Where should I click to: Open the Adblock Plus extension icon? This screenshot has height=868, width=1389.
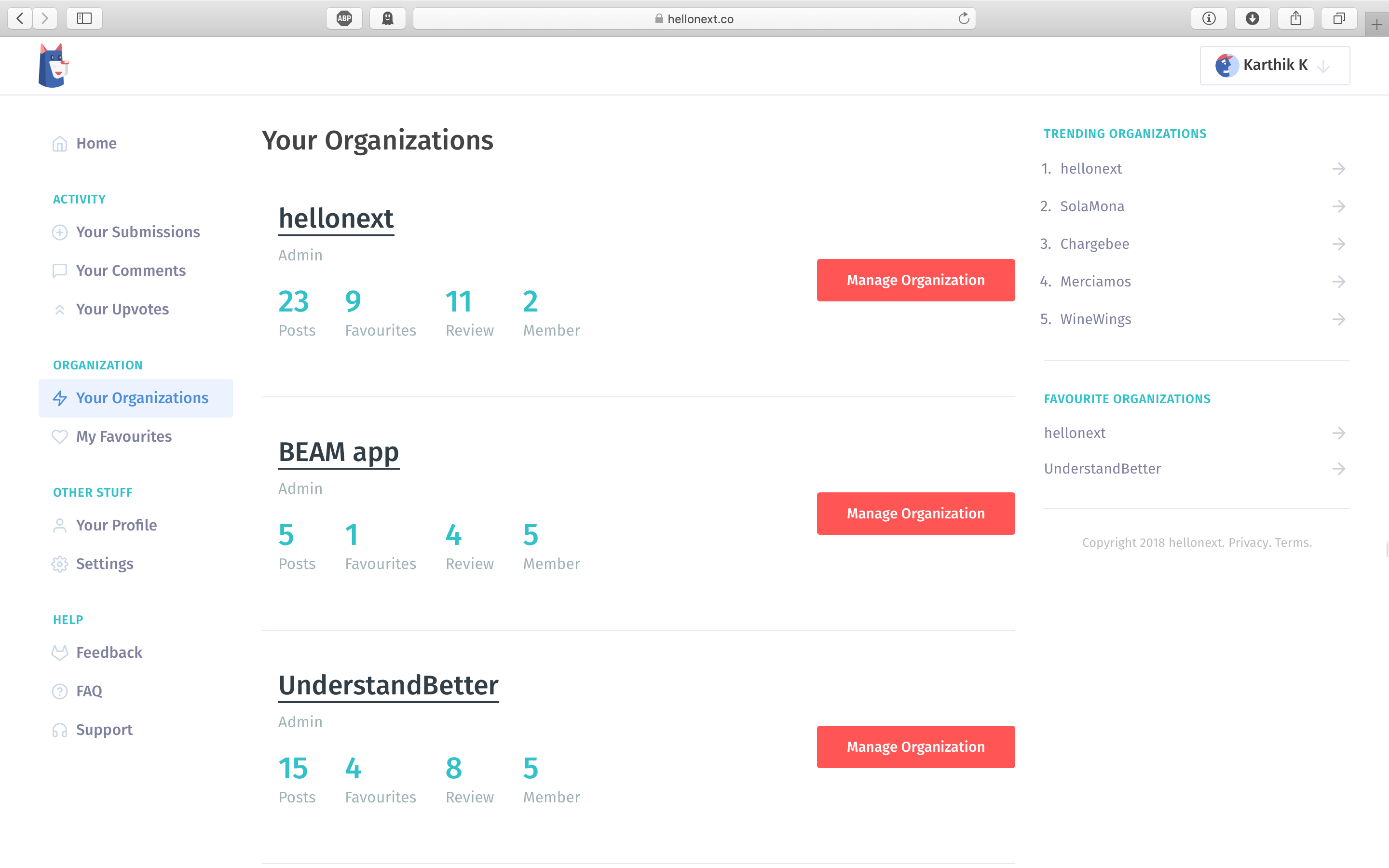[344, 18]
